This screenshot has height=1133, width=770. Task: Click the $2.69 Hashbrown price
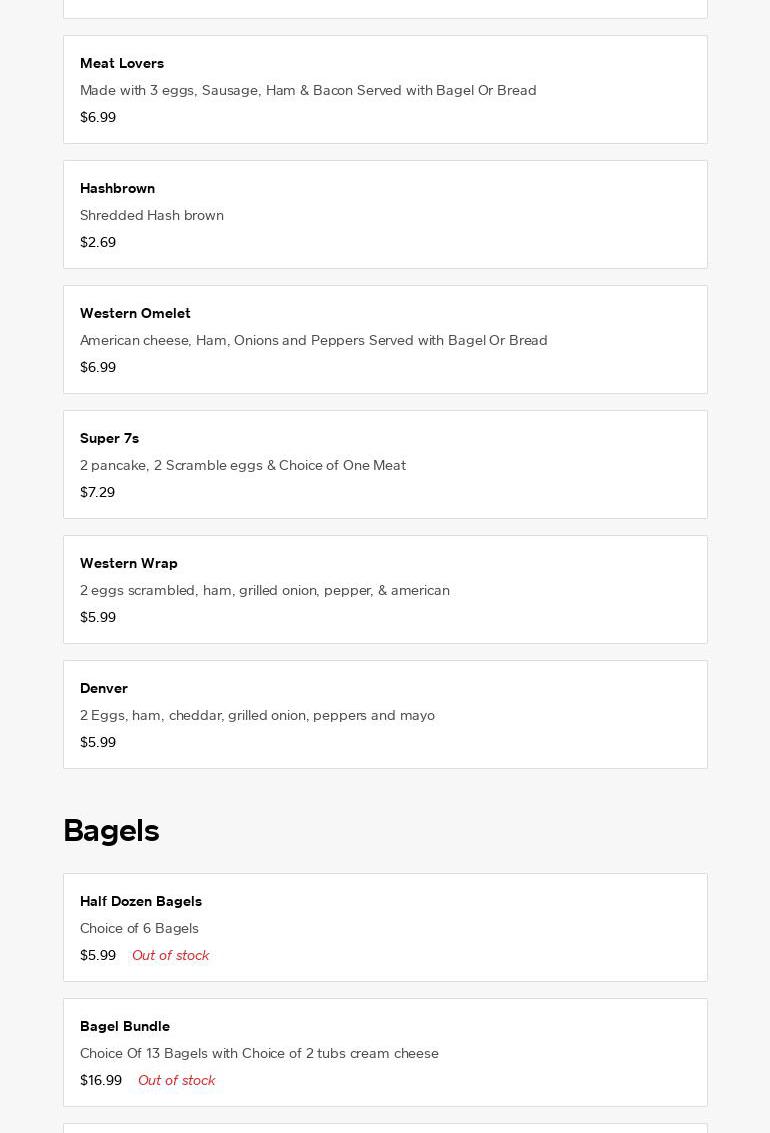coord(98,242)
